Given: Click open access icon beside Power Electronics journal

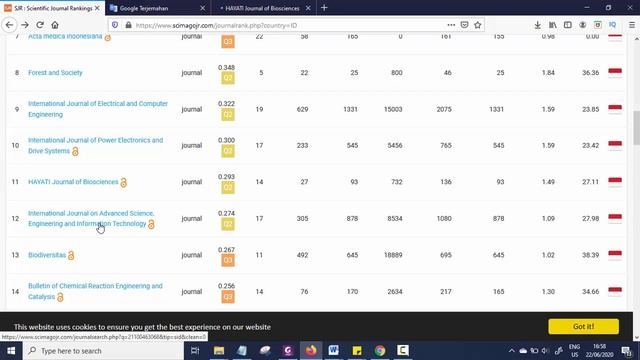Looking at the screenshot, I should (75, 151).
